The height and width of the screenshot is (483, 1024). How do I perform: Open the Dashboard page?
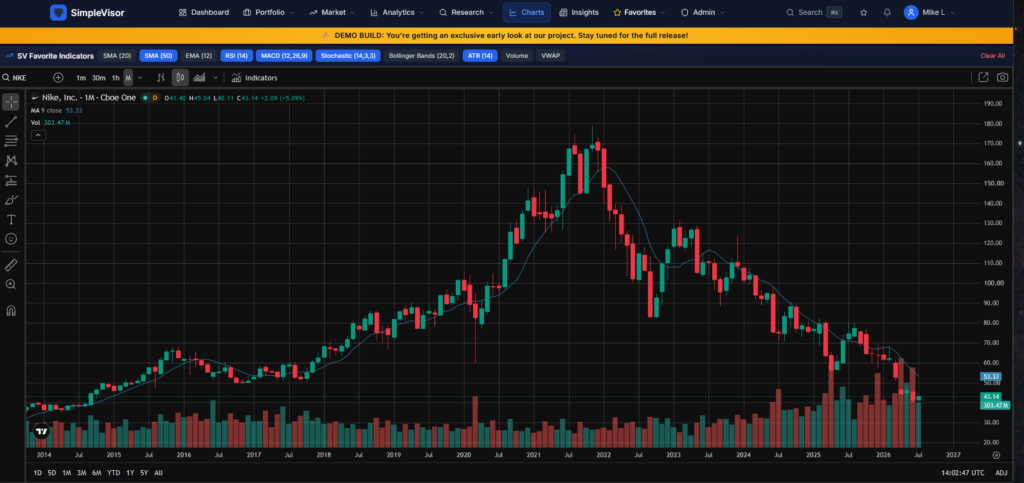click(204, 12)
